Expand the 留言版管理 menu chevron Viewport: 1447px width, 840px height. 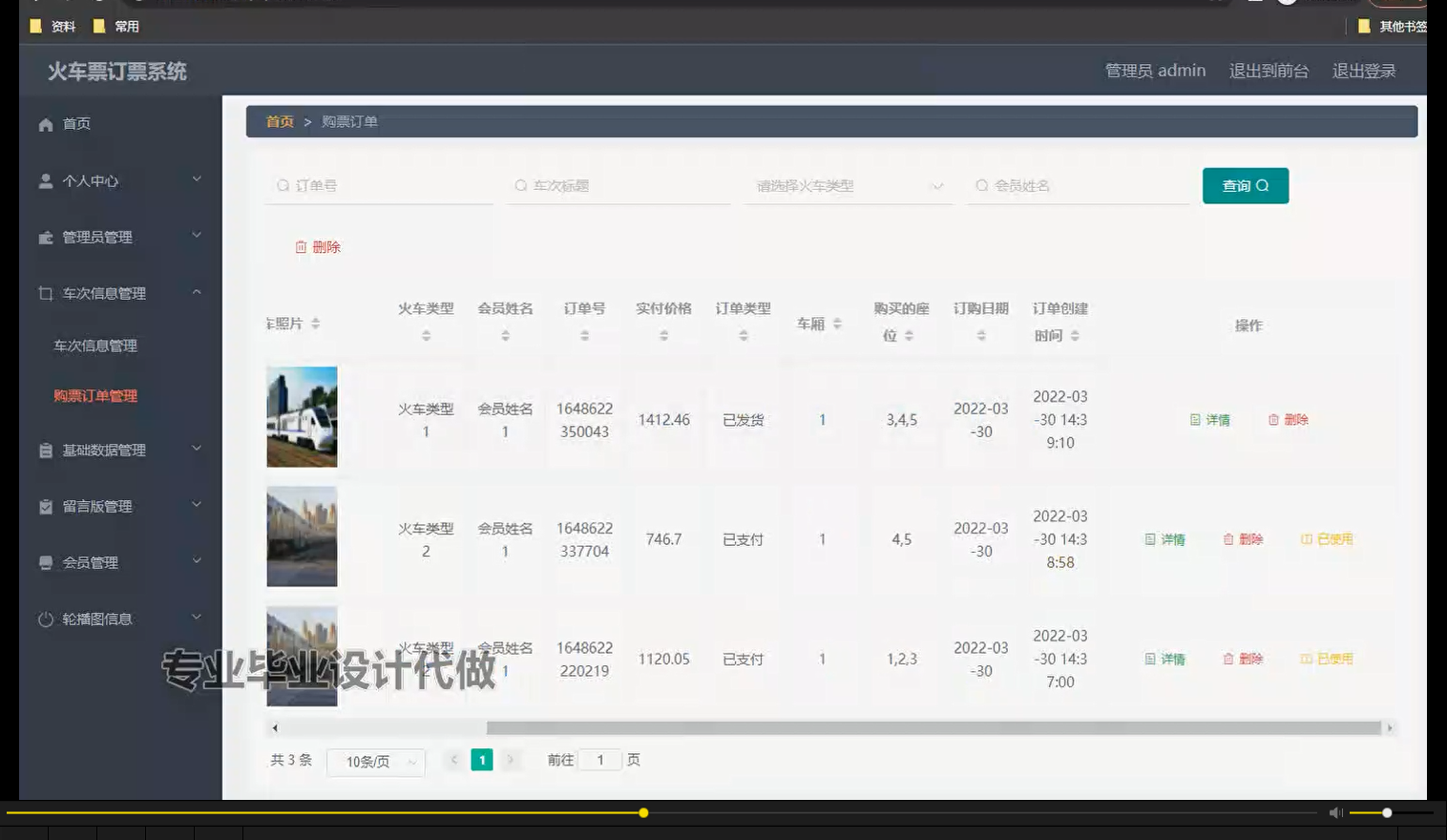pyautogui.click(x=197, y=505)
